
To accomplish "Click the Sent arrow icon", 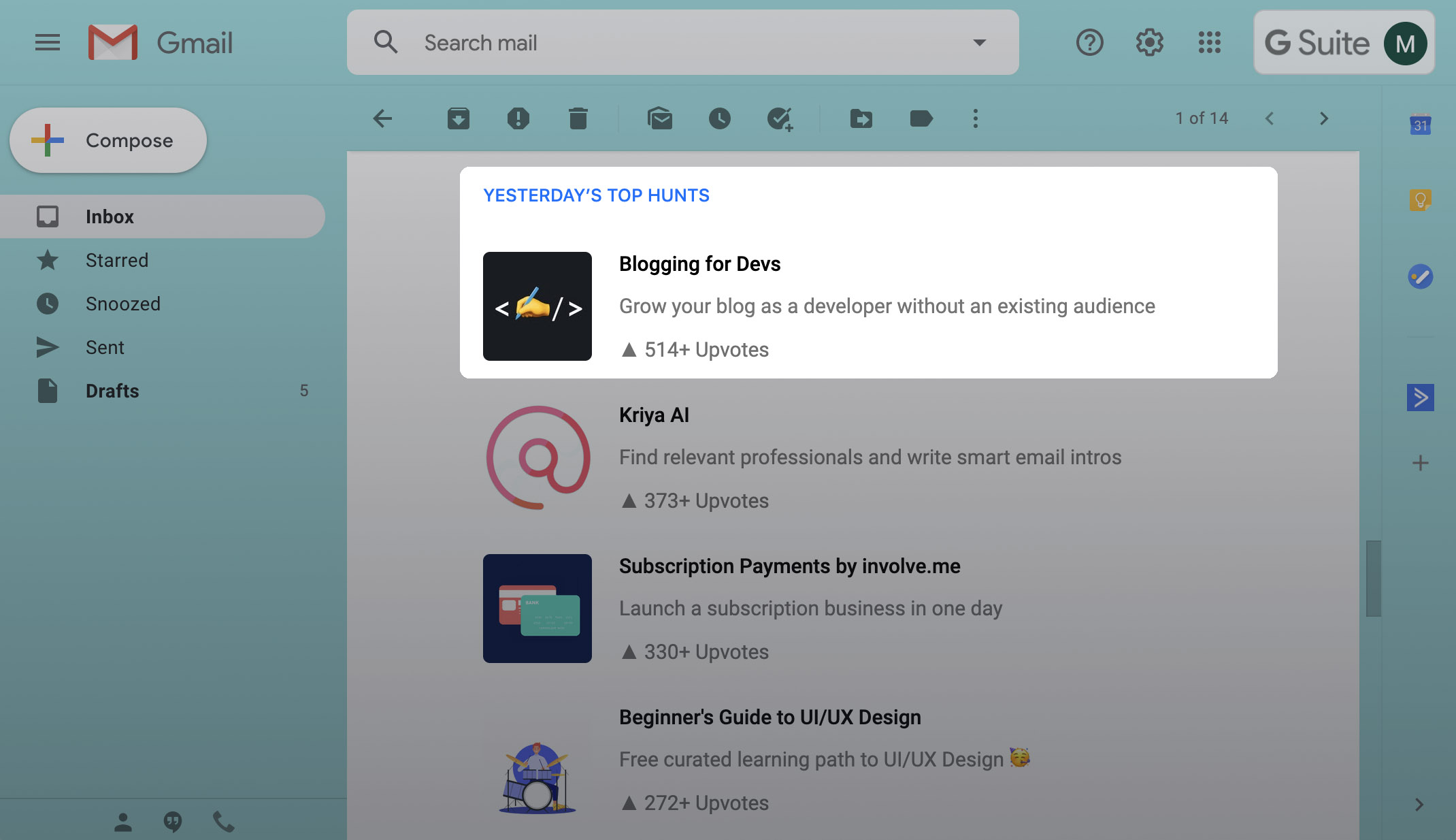I will point(48,347).
